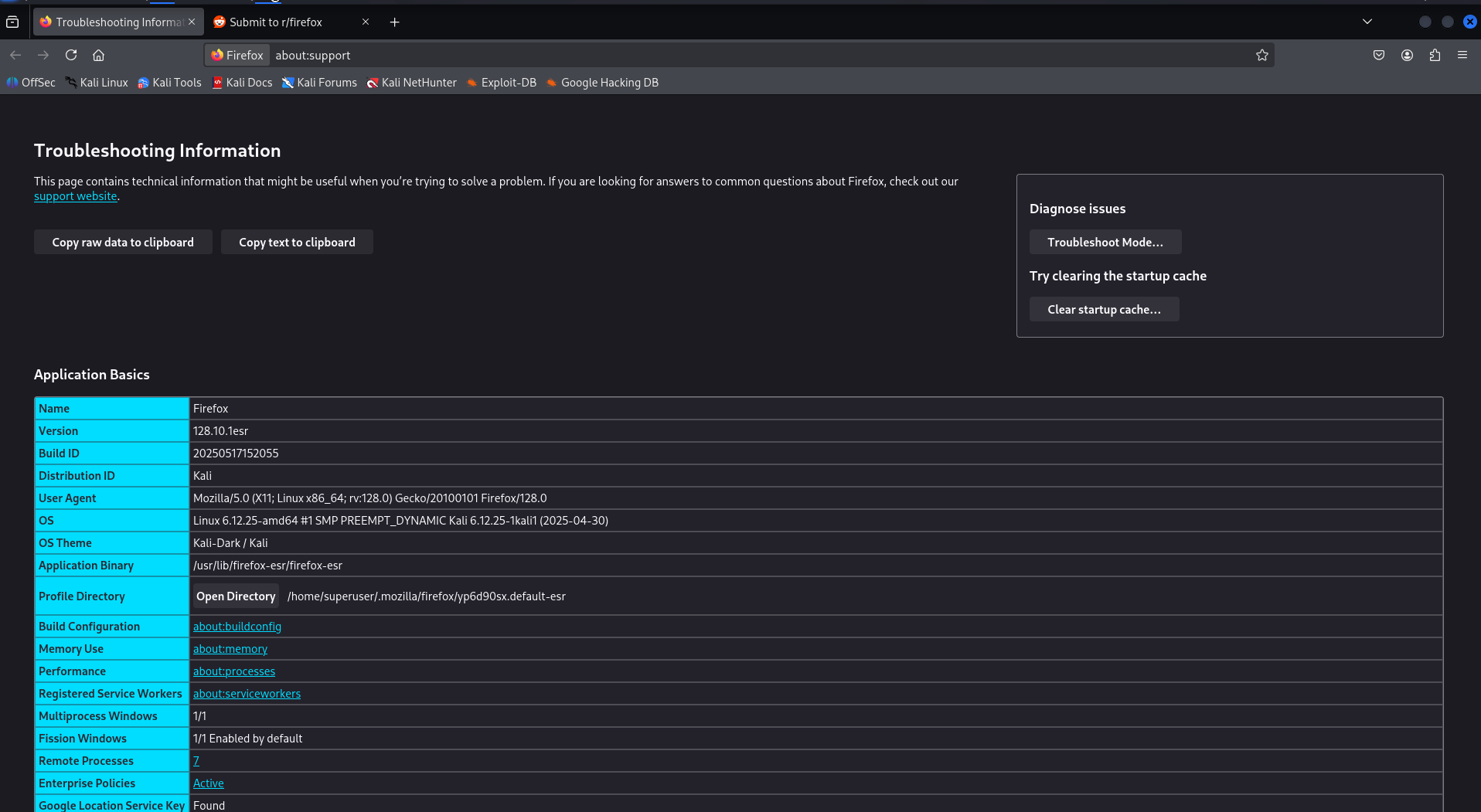Click the Kali-Dark / Kali theme value
This screenshot has width=1481, height=812.
pos(230,543)
